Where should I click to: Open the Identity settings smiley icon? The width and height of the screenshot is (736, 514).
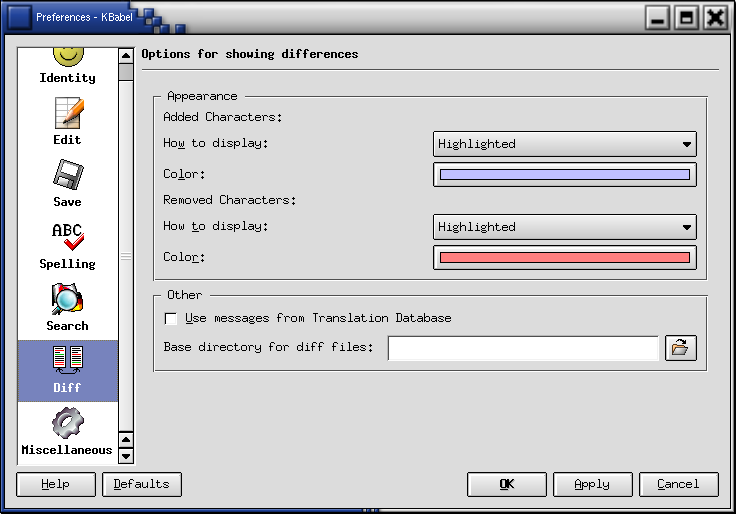pos(67,58)
